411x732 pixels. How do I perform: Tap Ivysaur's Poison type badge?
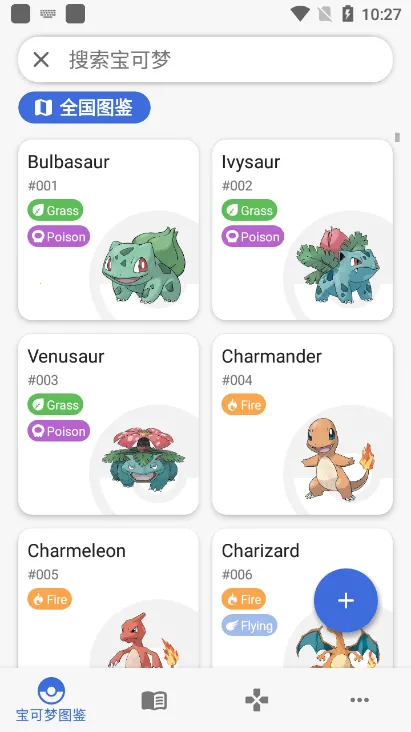253,236
